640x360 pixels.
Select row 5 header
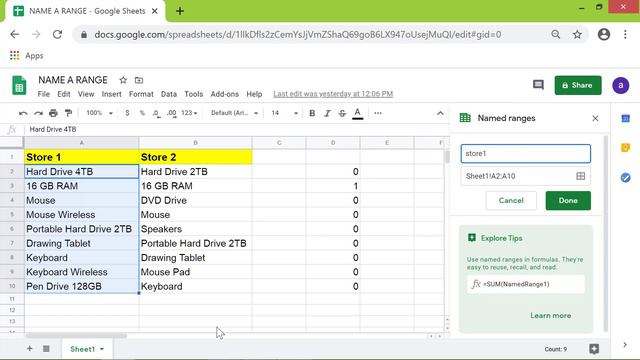[x=12, y=215]
